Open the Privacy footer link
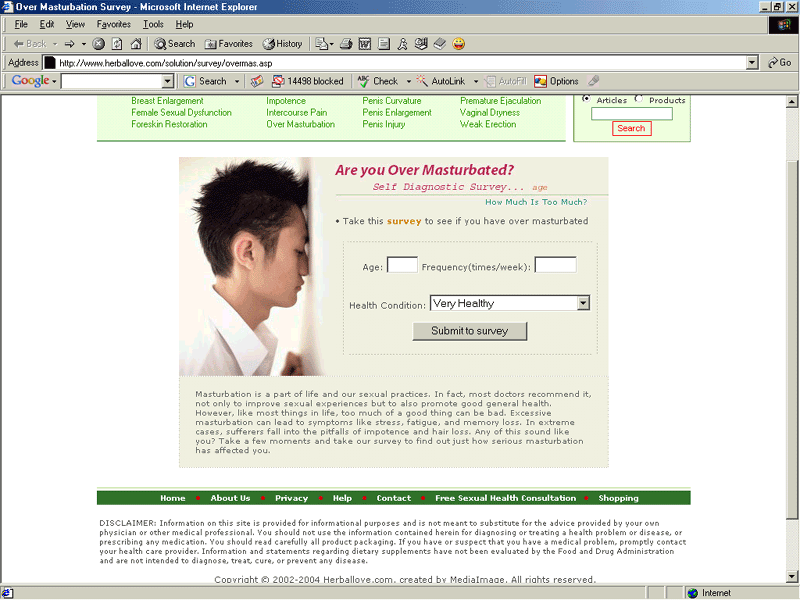Screen dimensions: 800x600 coord(291,498)
